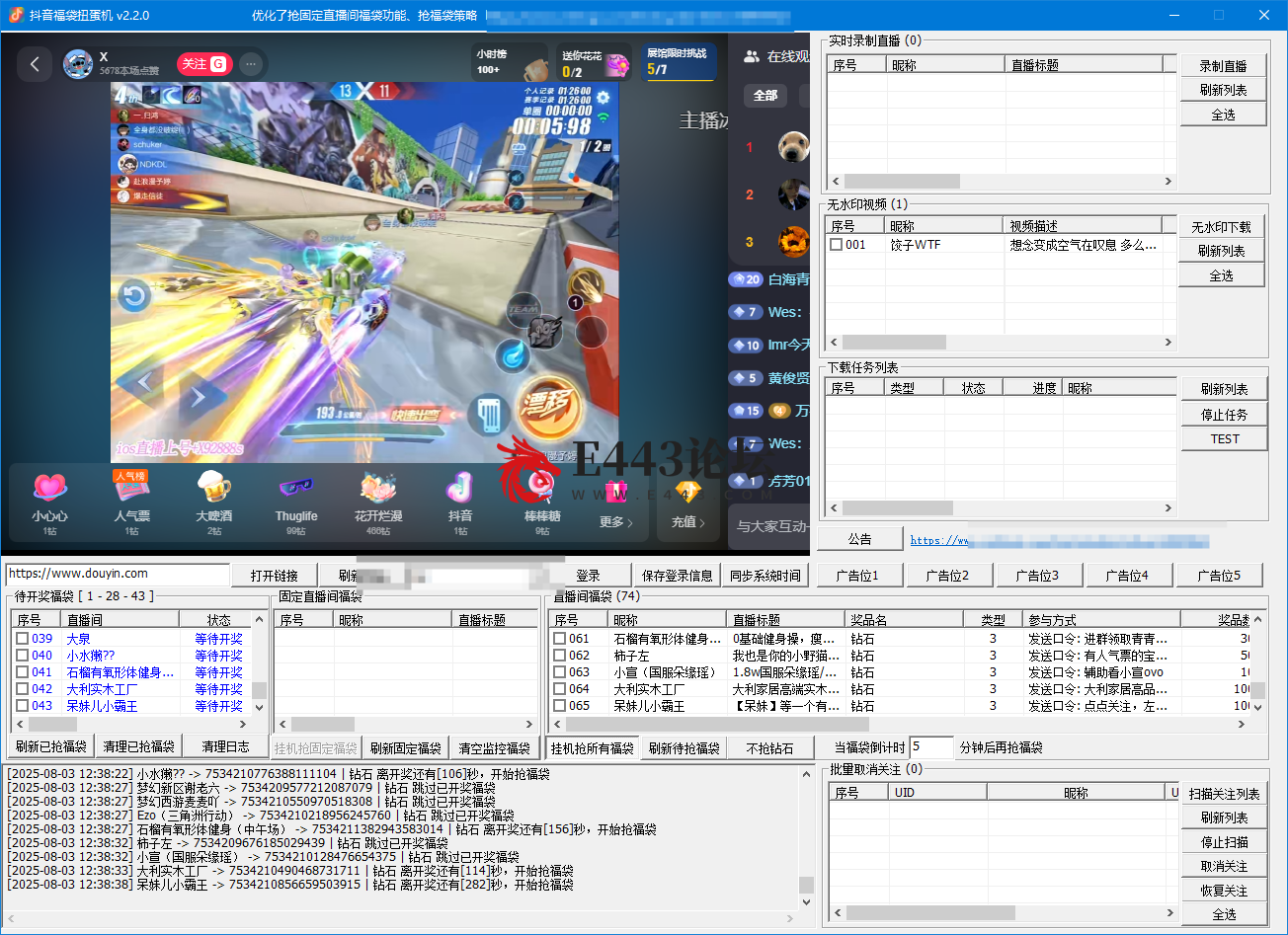Click 刷新已抢福袋 button
1288x935 pixels.
51,747
